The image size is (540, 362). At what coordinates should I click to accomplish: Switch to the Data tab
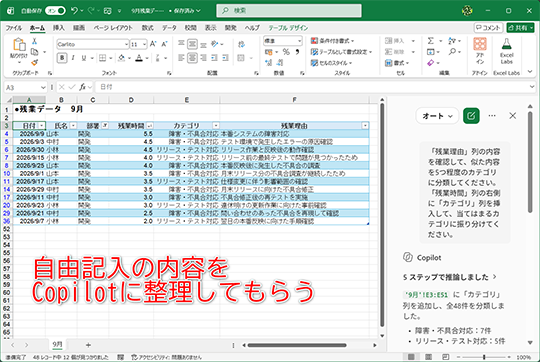tap(169, 28)
